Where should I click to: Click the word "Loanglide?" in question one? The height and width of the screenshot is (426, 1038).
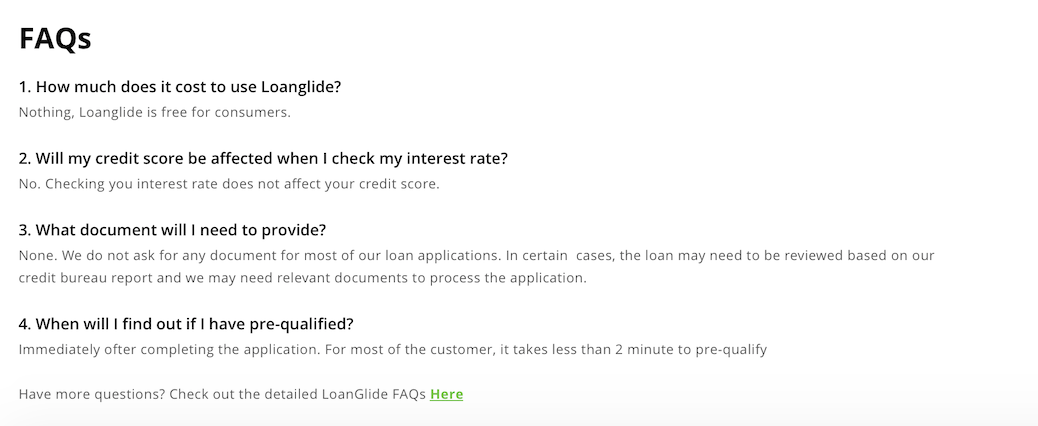[x=301, y=87]
